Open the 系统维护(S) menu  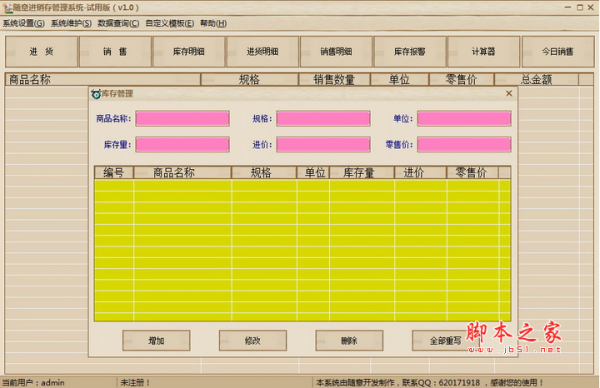[x=71, y=23]
